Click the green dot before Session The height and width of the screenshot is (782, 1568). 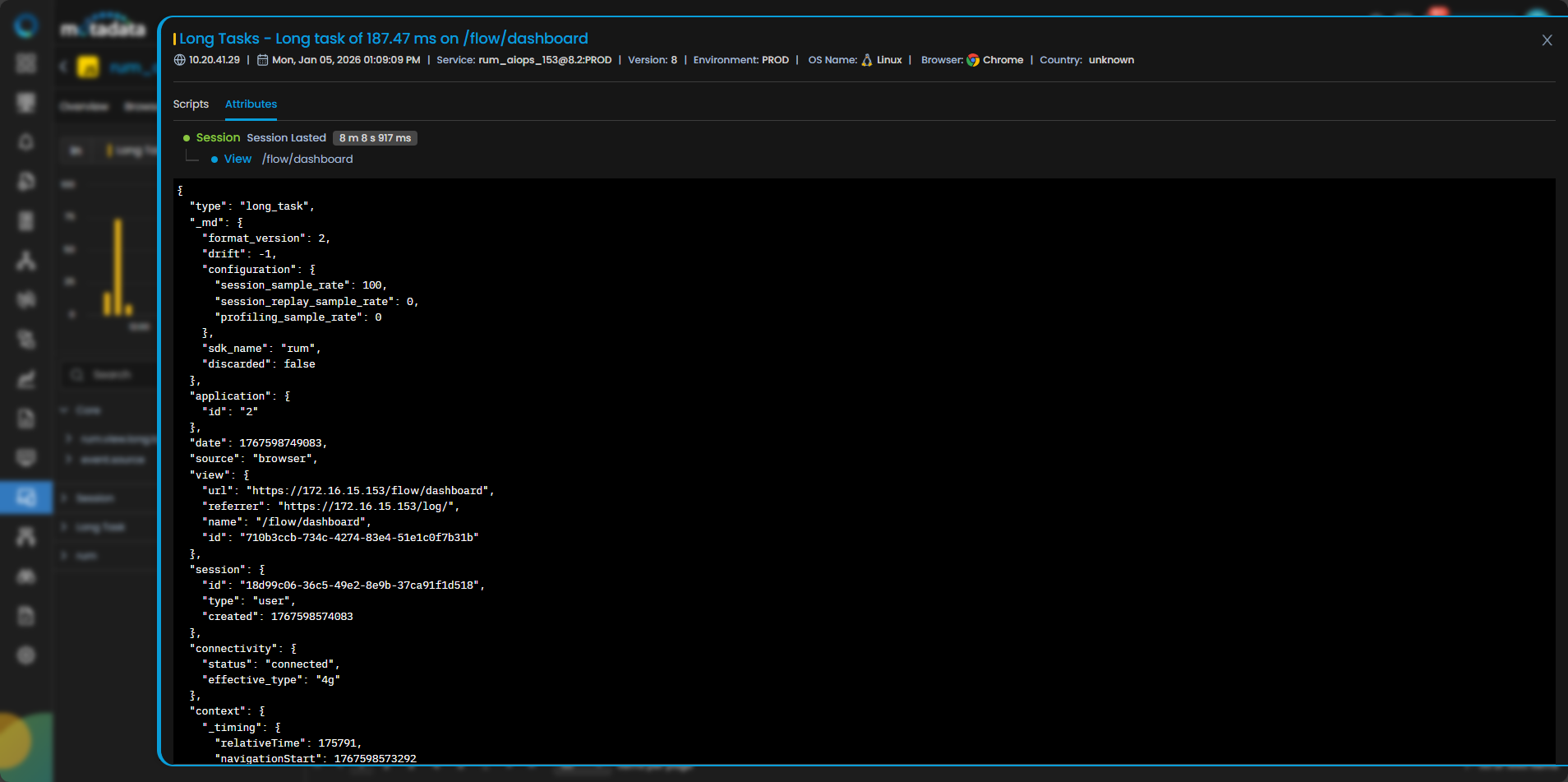pos(187,138)
